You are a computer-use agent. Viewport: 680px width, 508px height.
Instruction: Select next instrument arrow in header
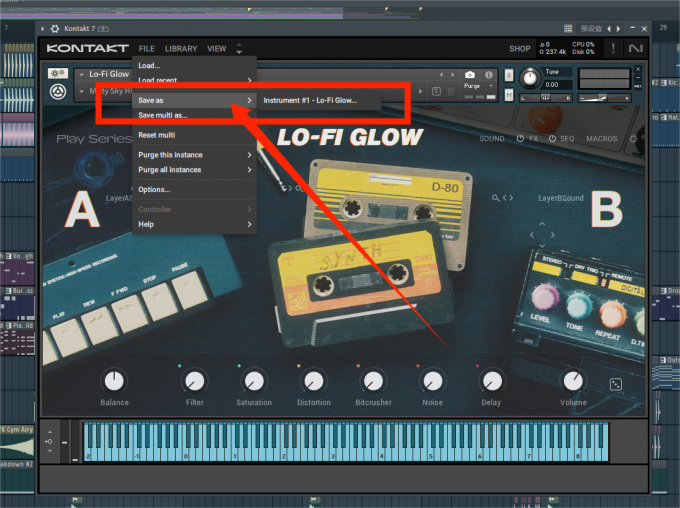point(453,75)
